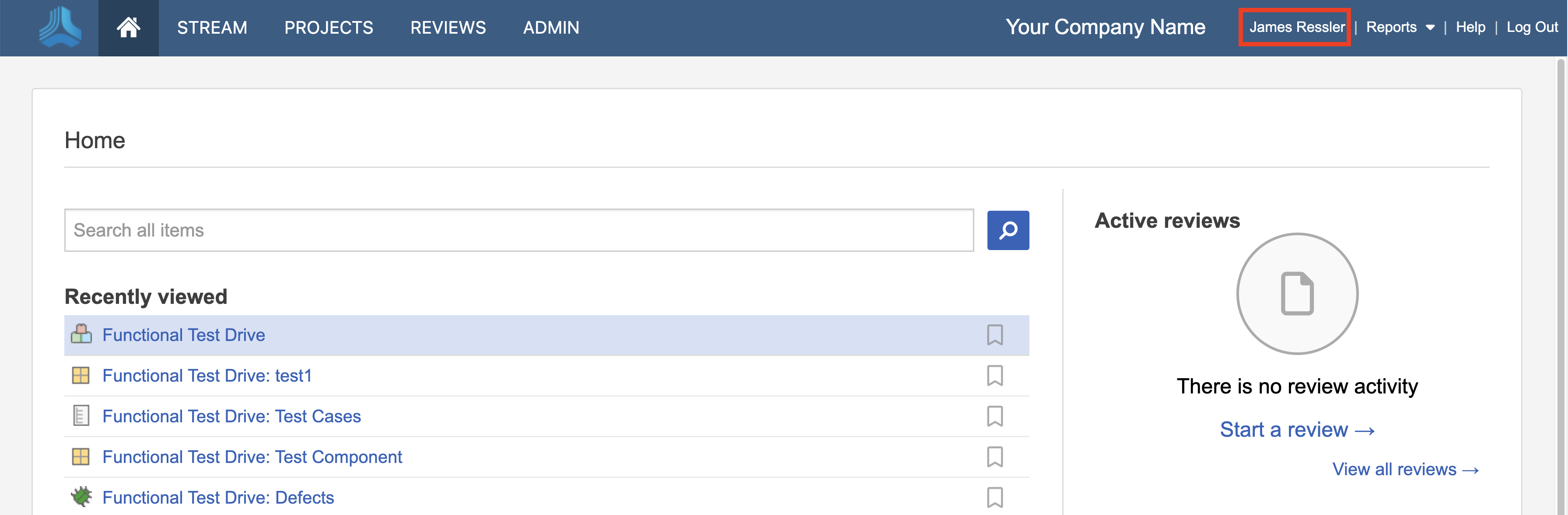The image size is (1568, 515).
Task: Bookmark the Test Component item
Action: 994,456
